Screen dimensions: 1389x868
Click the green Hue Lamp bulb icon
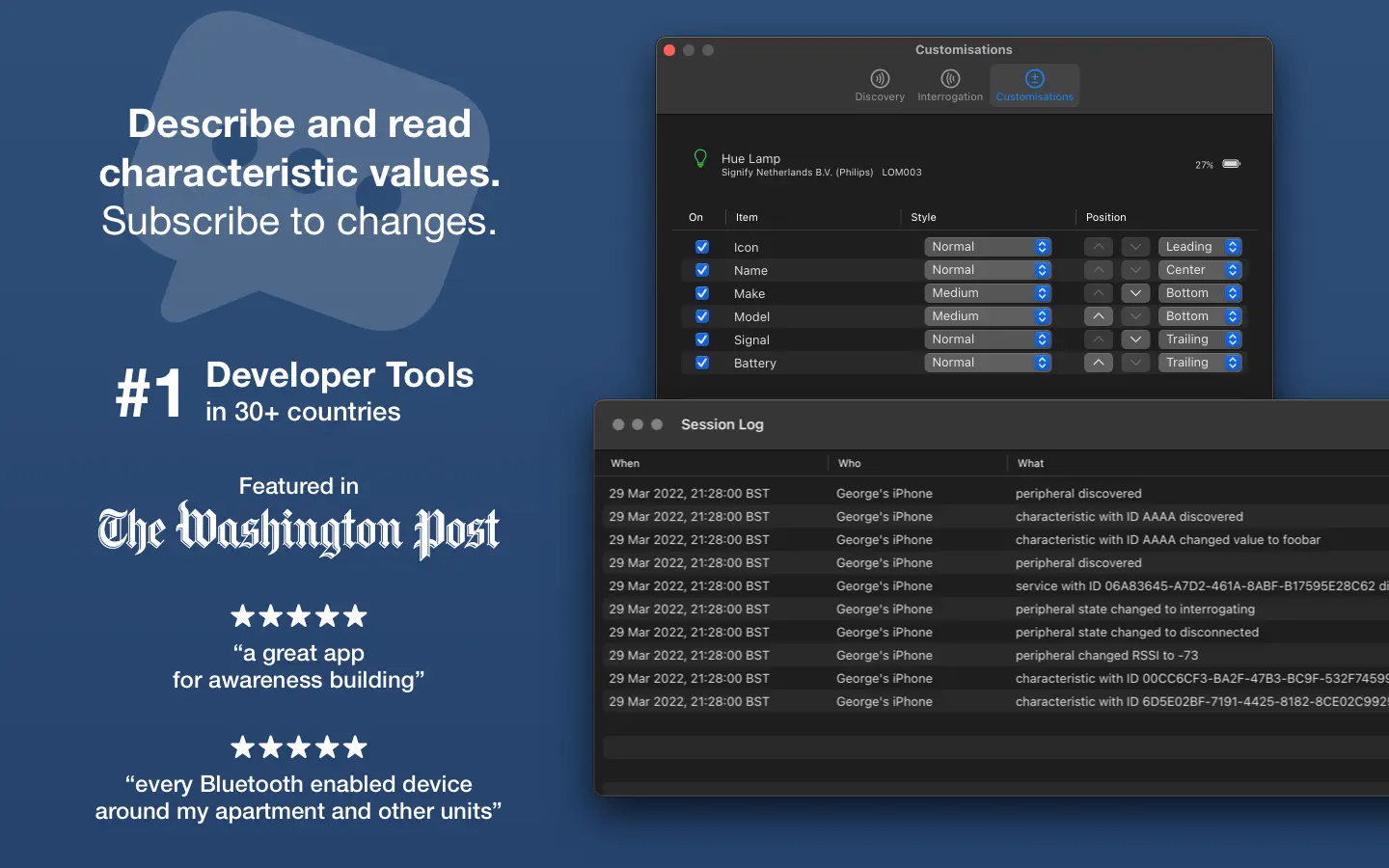(700, 159)
